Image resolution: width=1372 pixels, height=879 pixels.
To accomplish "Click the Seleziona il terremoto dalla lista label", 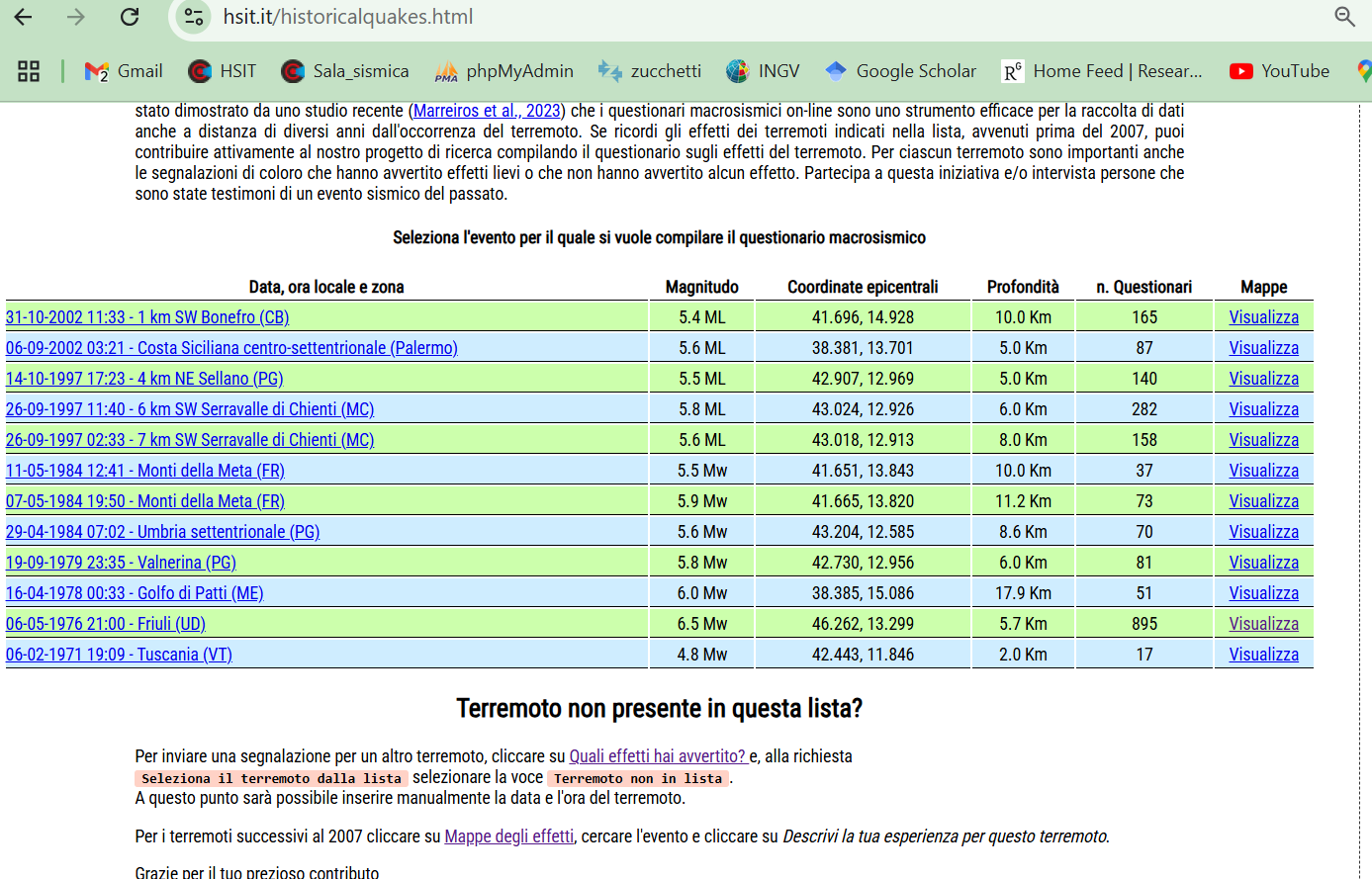I will point(272,778).
